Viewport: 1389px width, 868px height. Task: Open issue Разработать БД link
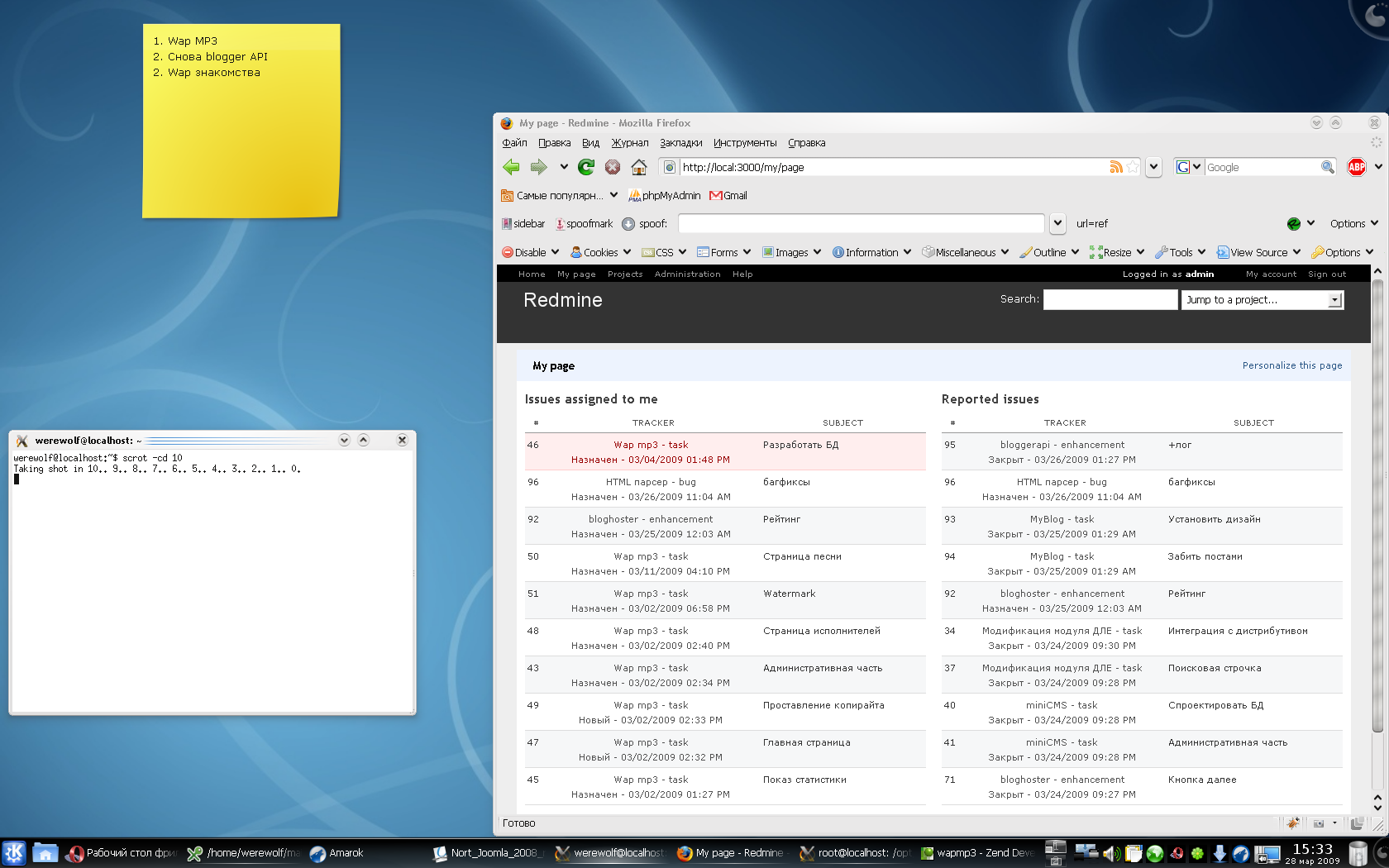800,445
